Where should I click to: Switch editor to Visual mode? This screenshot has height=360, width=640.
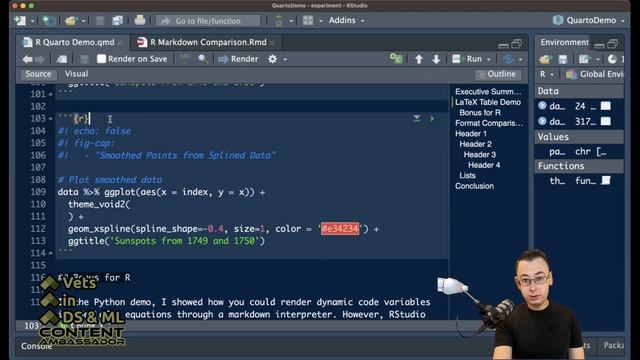coord(76,74)
